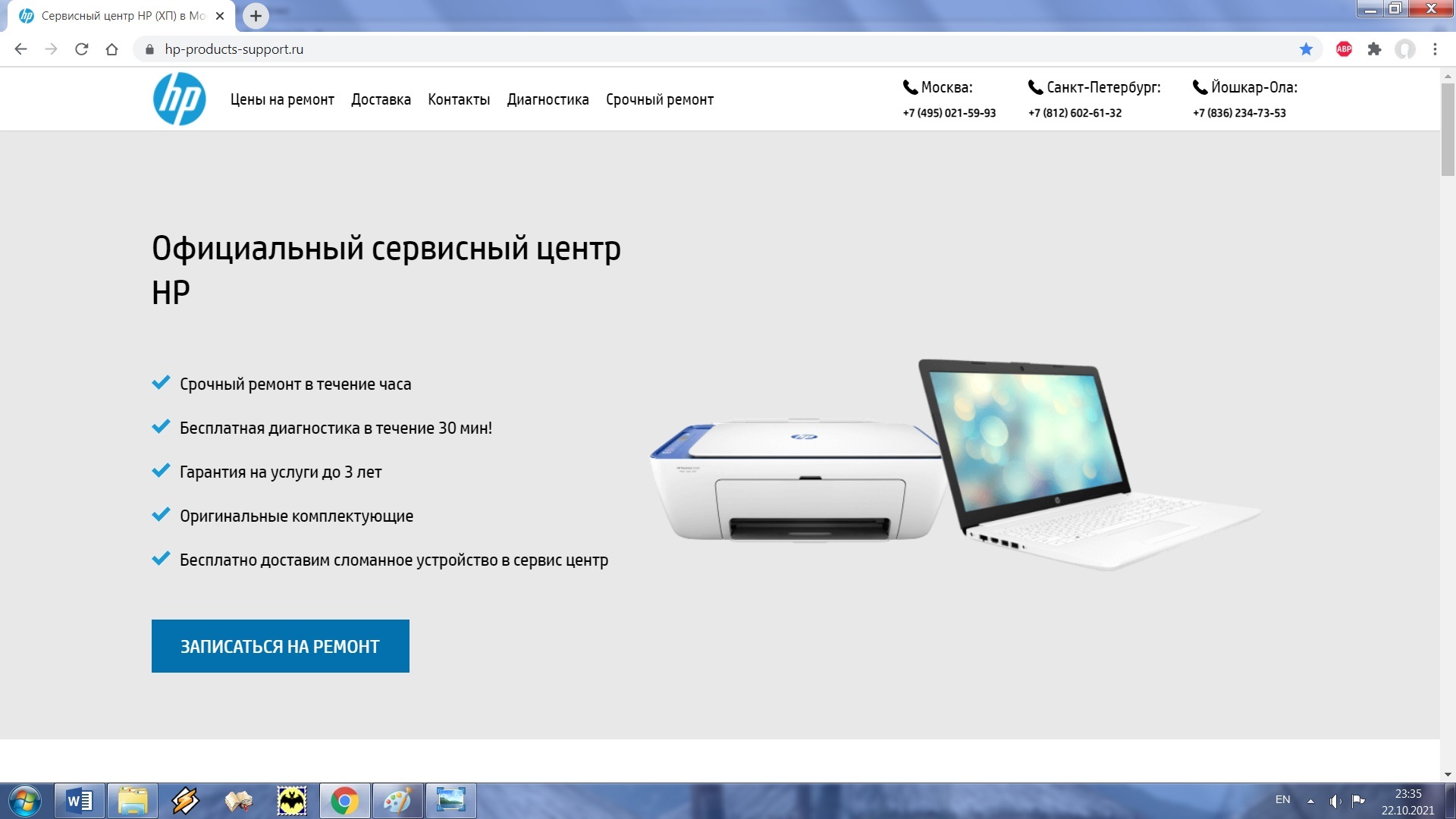
Task: Open Paint palette icon on taskbar
Action: click(x=397, y=801)
